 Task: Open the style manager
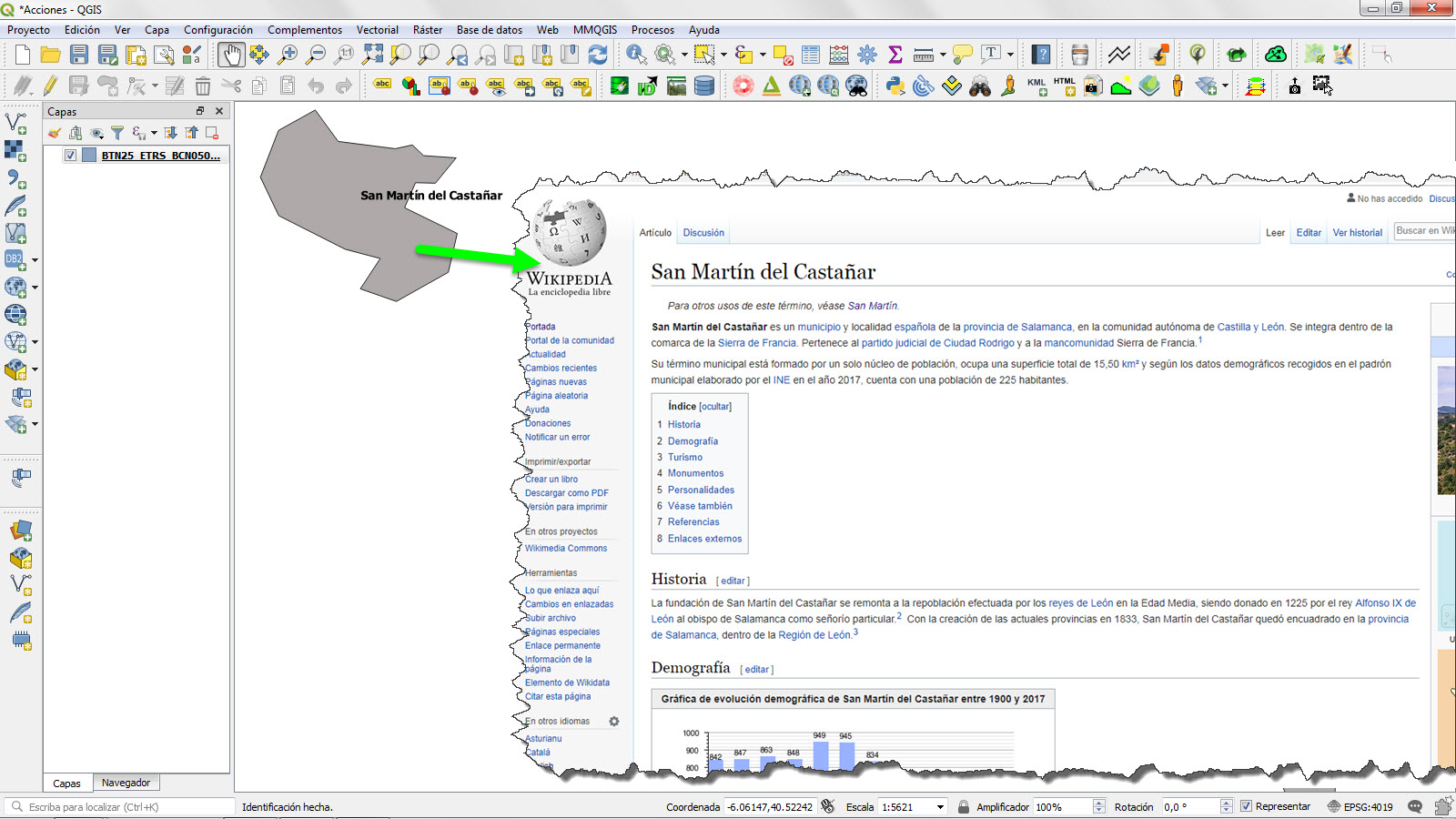click(192, 55)
